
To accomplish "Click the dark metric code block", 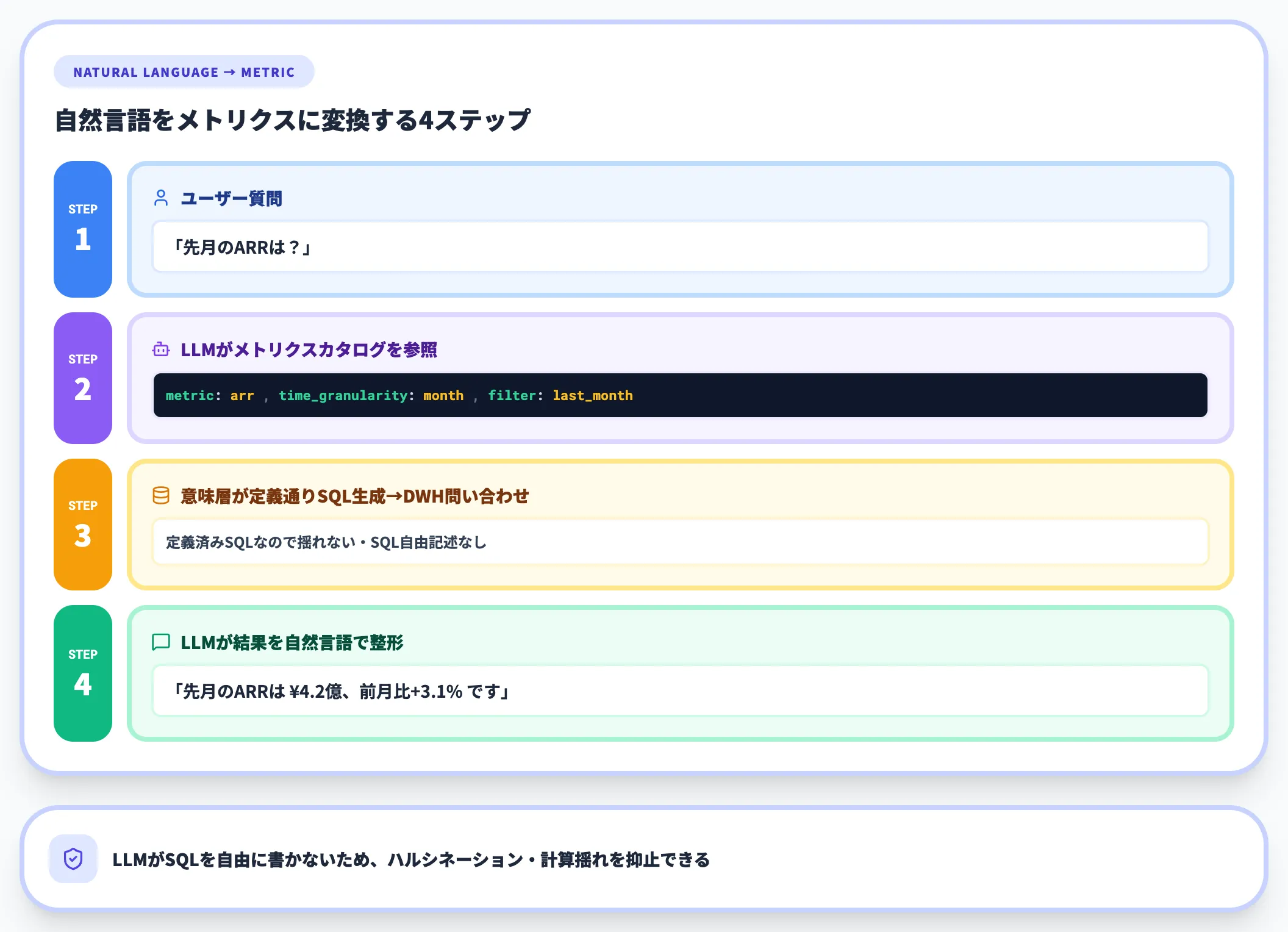I will coord(680,395).
